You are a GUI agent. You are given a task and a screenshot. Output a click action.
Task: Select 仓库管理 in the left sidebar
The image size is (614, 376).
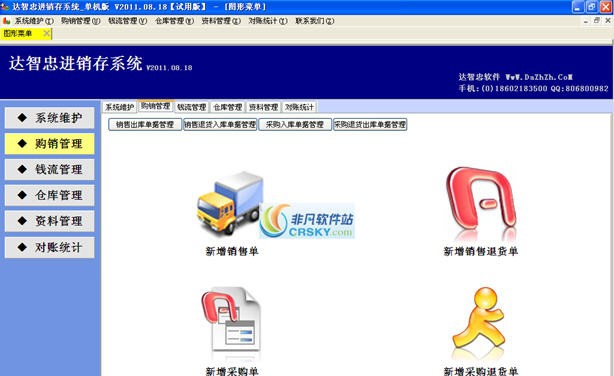[x=50, y=195]
